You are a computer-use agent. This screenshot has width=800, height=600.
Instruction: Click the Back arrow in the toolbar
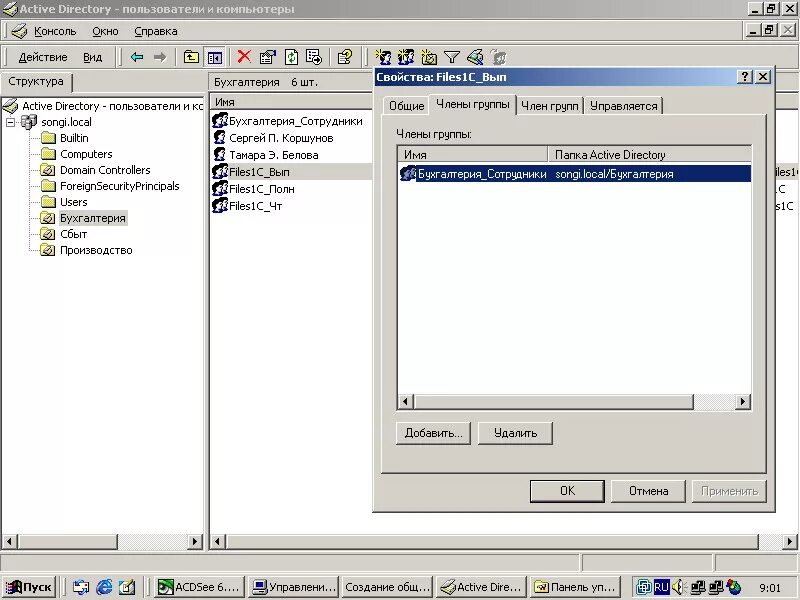coord(137,57)
